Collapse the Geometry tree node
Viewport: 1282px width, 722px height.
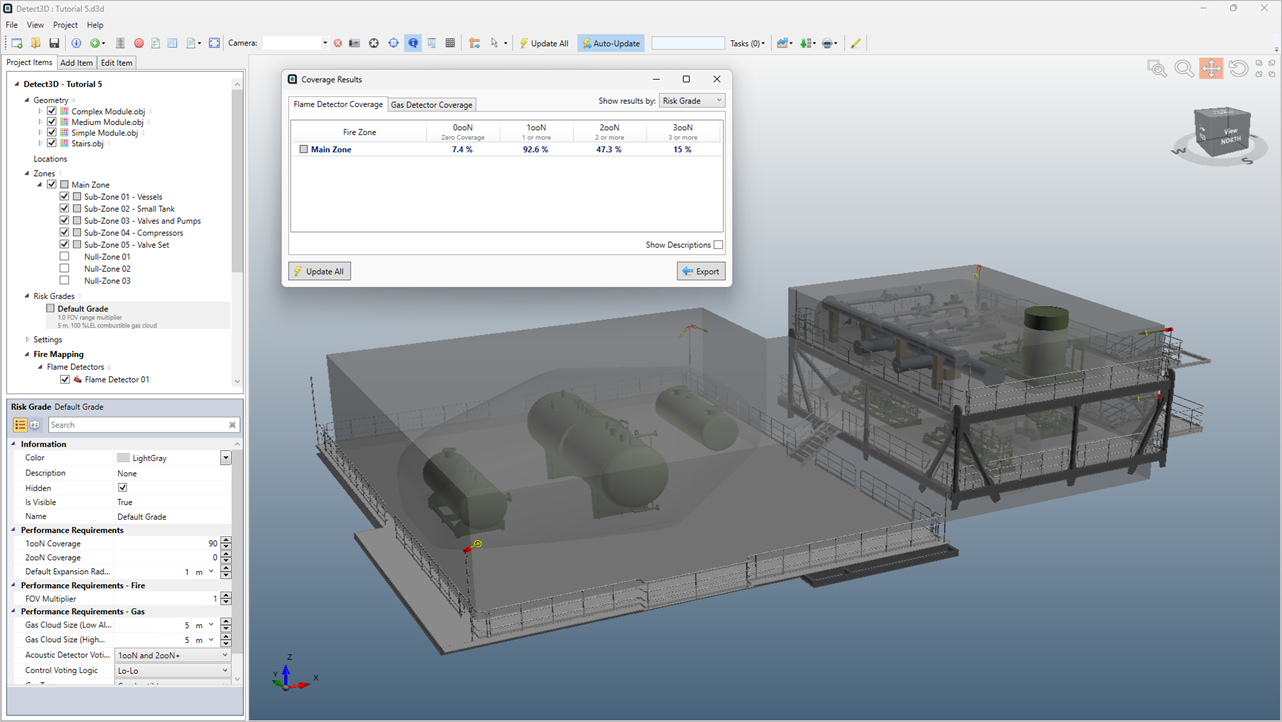pyautogui.click(x=27, y=100)
